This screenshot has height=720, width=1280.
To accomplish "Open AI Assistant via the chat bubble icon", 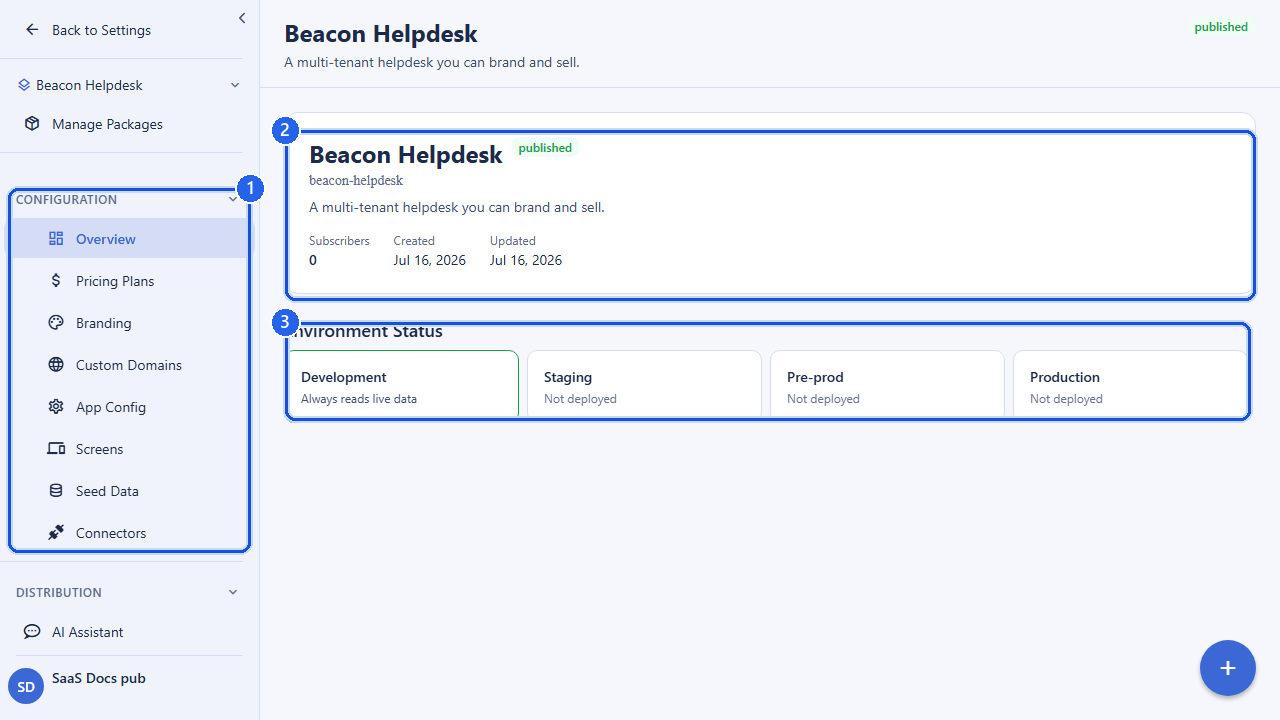I will tap(32, 632).
